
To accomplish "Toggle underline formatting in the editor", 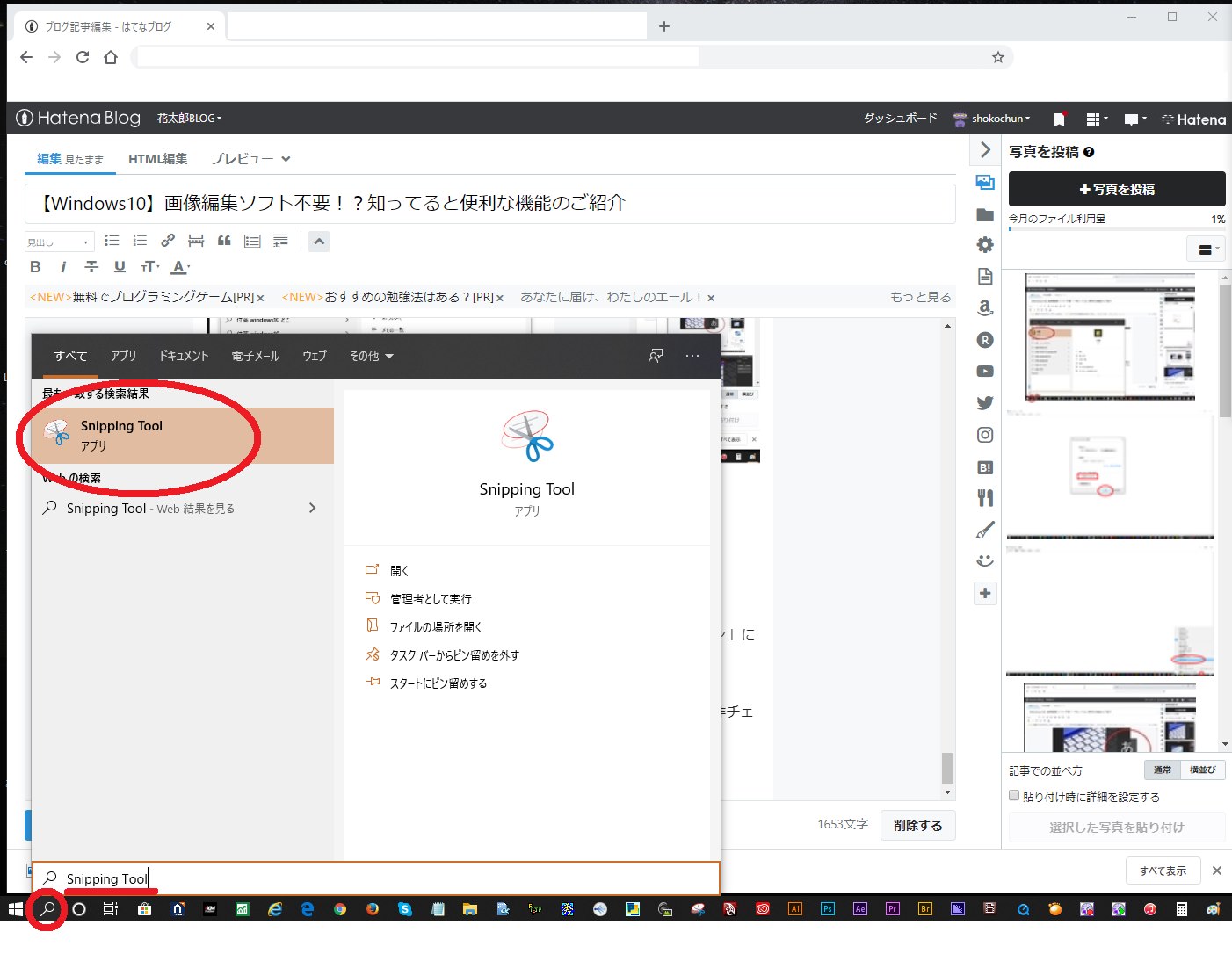I will tap(120, 266).
